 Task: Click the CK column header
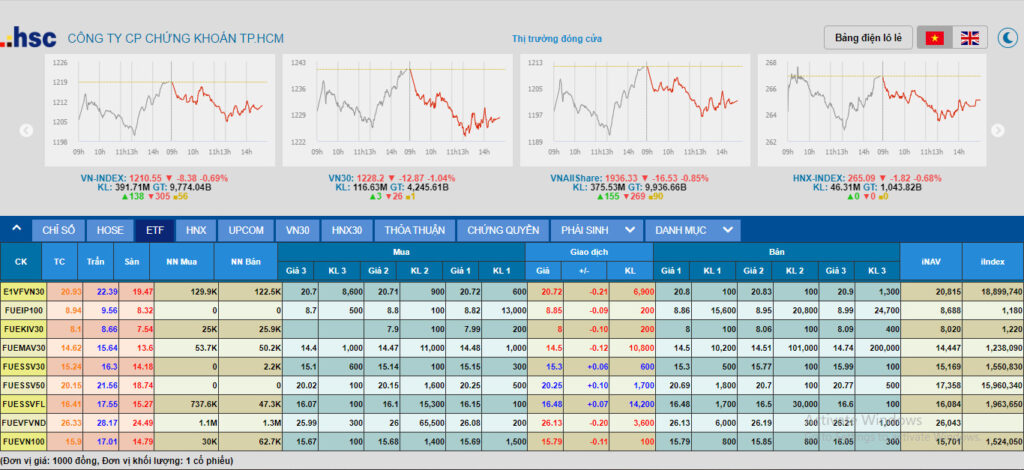[21, 261]
